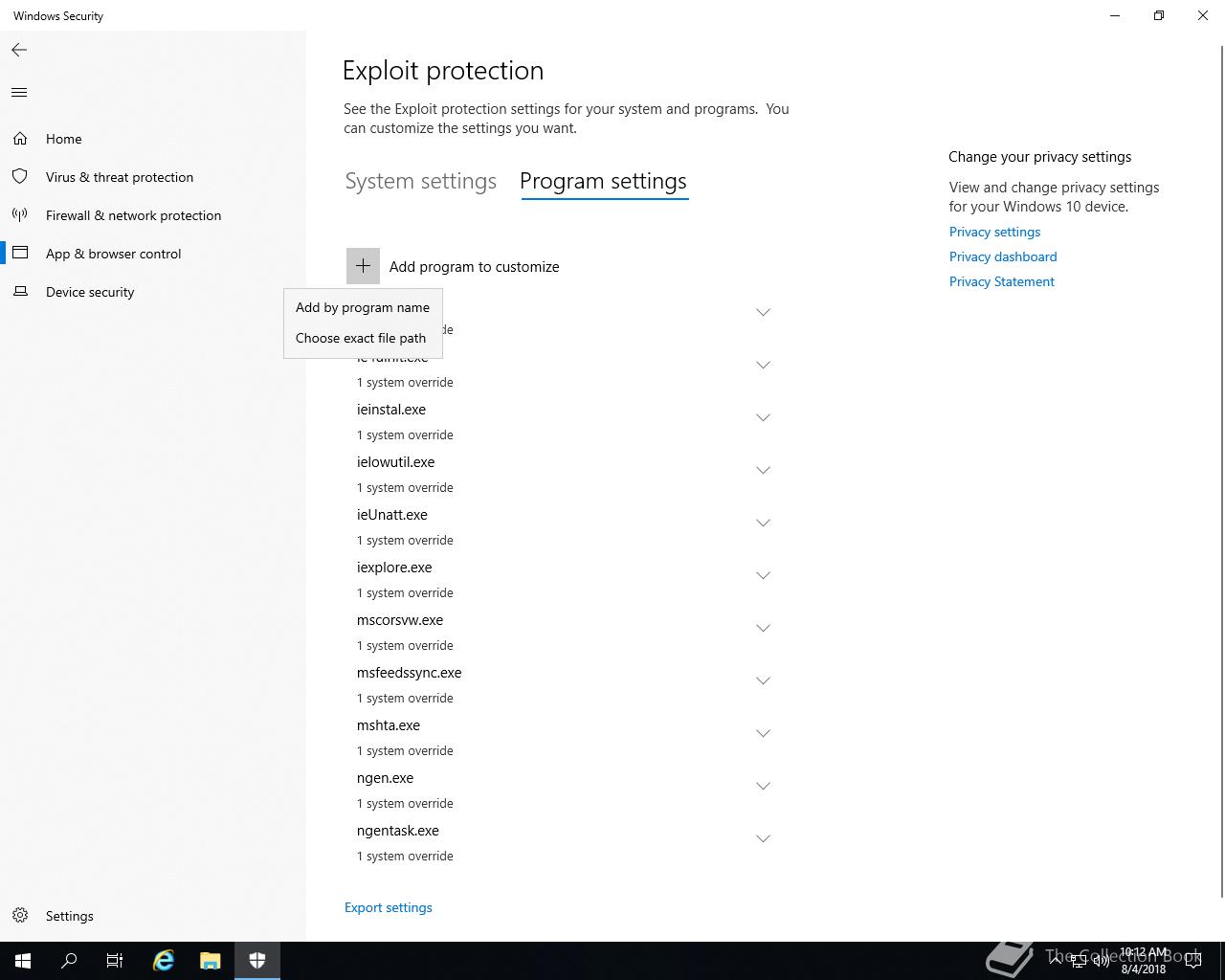This screenshot has height=980, width=1225.
Task: Open the Privacy settings link
Action: pos(994,232)
